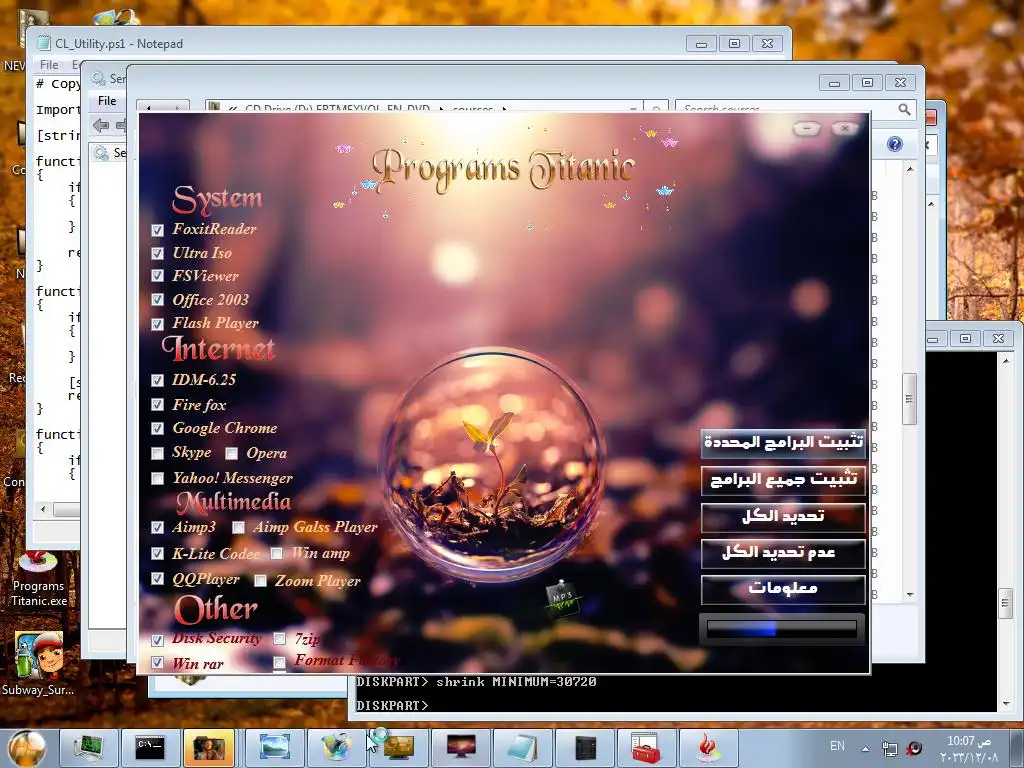Click Notepad horizontal scrollbar left arrow
Viewport: 1024px width, 768px height.
pos(43,509)
